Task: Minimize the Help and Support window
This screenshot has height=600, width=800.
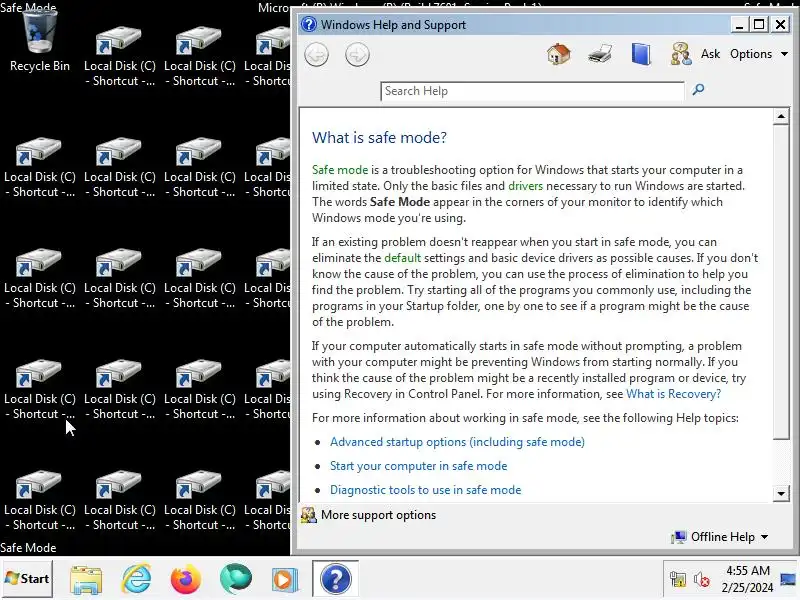Action: pyautogui.click(x=739, y=24)
